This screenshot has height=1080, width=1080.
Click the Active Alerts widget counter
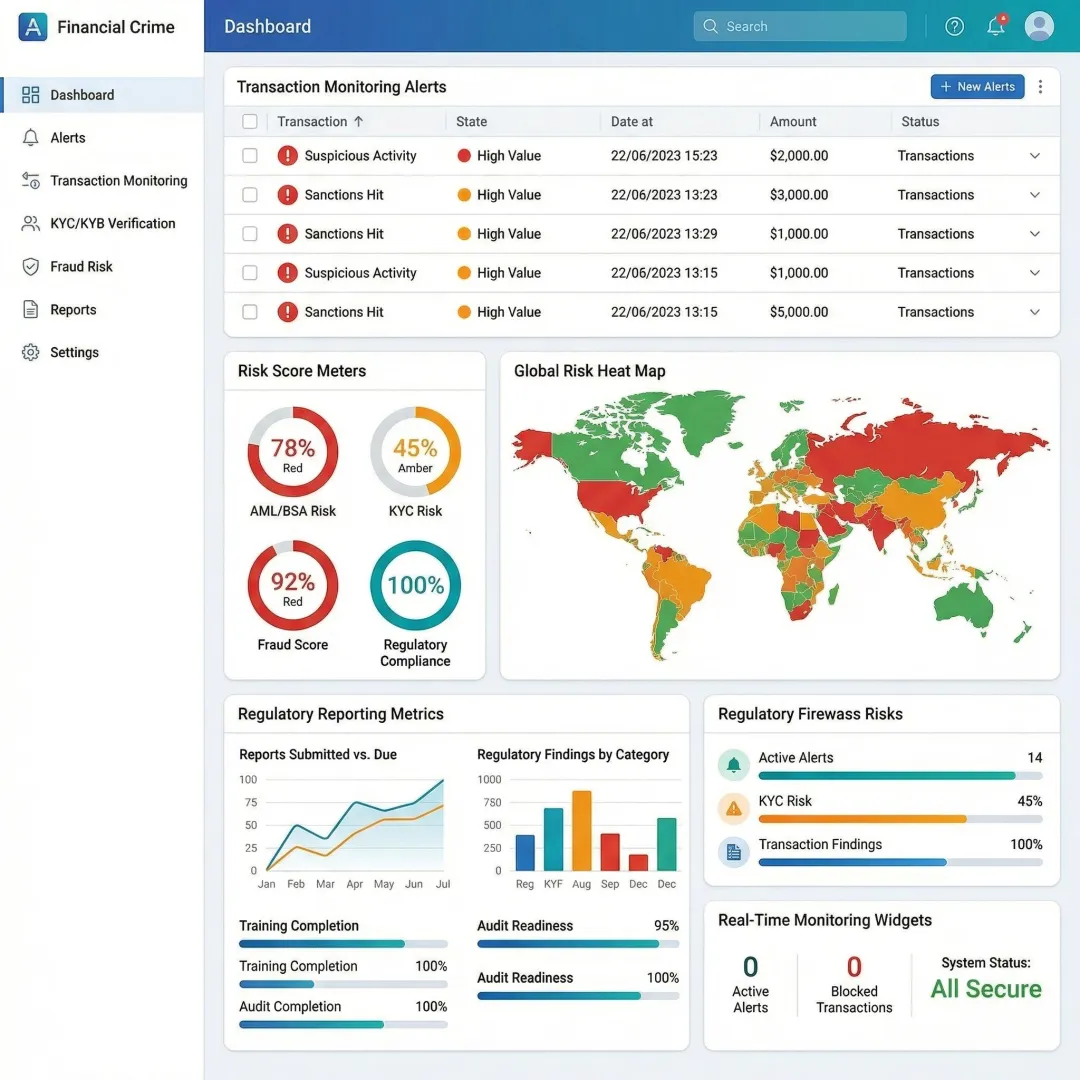750,984
